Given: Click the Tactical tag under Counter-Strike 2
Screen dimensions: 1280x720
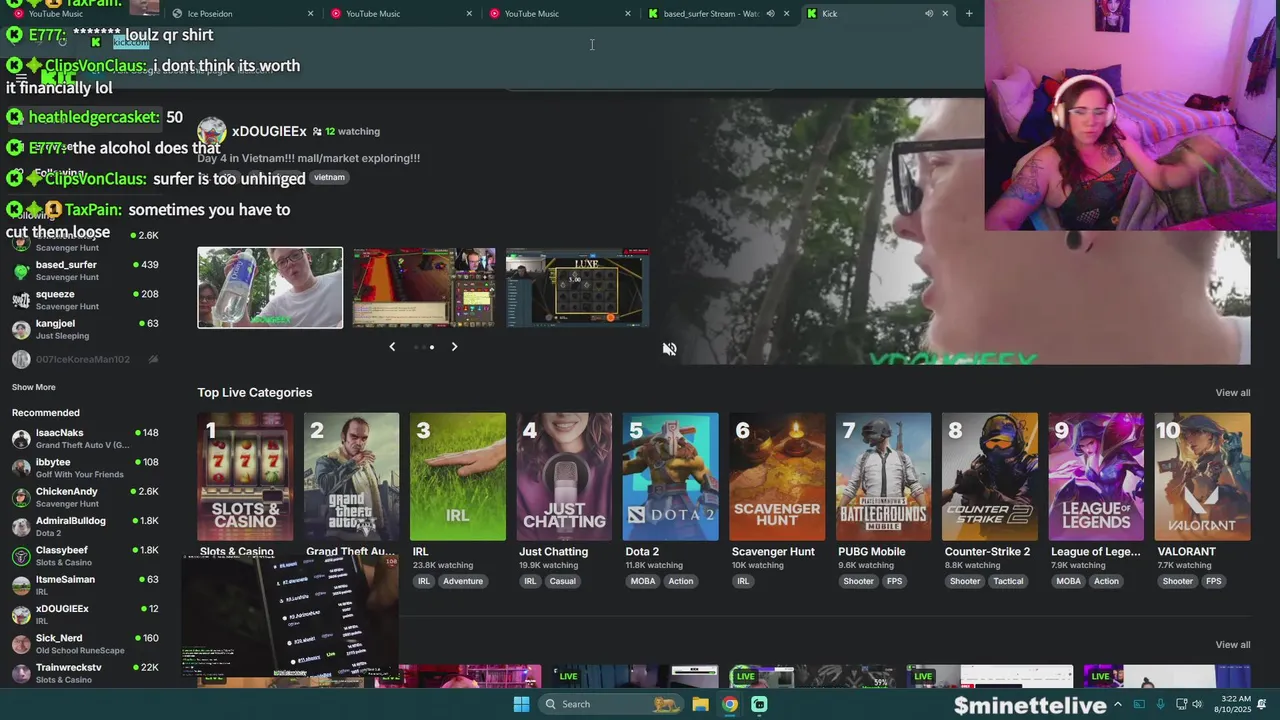Looking at the screenshot, I should coord(1008,581).
